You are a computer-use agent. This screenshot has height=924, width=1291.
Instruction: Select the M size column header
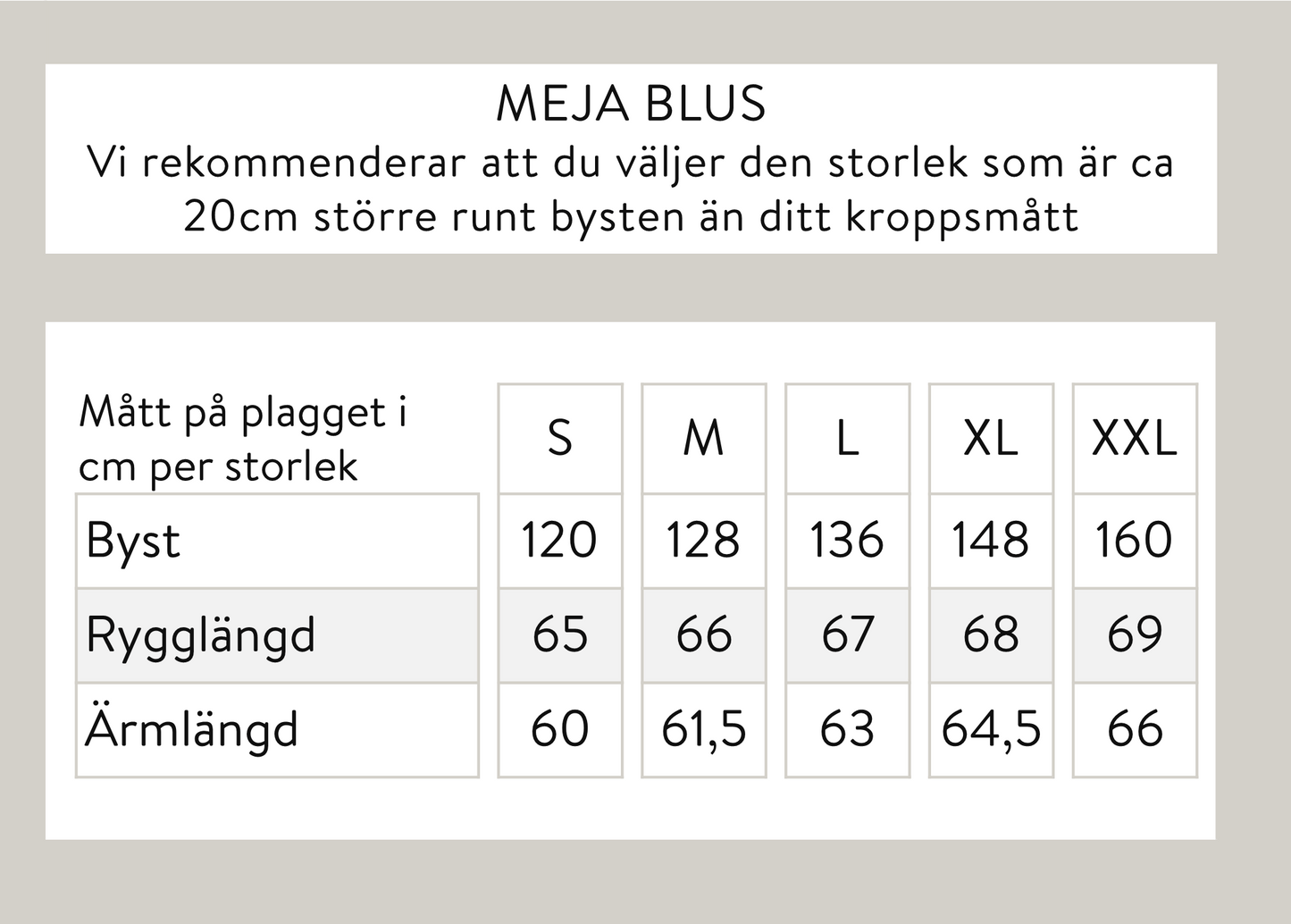pyautogui.click(x=704, y=439)
